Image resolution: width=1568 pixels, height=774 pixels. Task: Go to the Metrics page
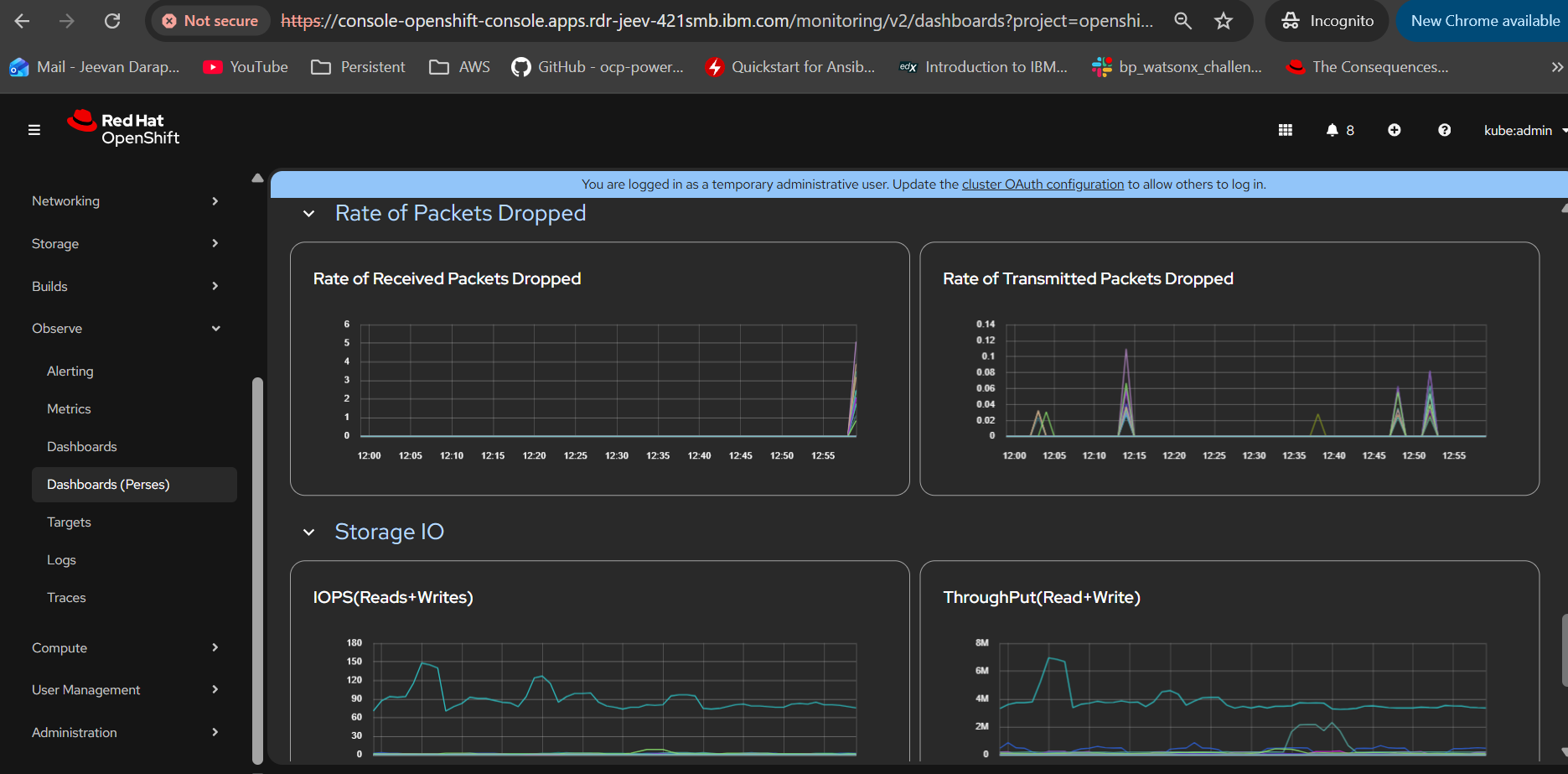[69, 409]
